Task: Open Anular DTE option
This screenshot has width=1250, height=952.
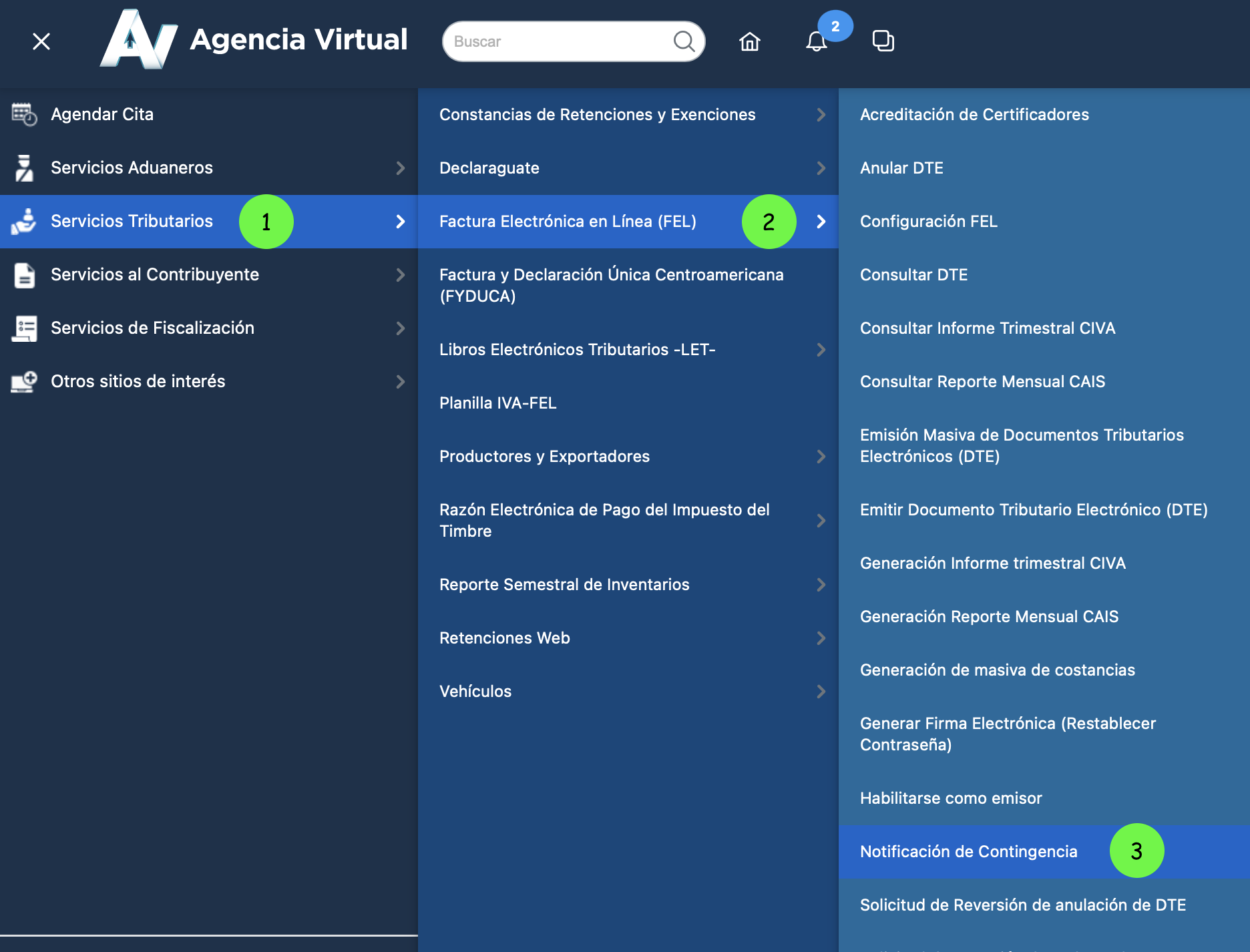Action: 1044,168
